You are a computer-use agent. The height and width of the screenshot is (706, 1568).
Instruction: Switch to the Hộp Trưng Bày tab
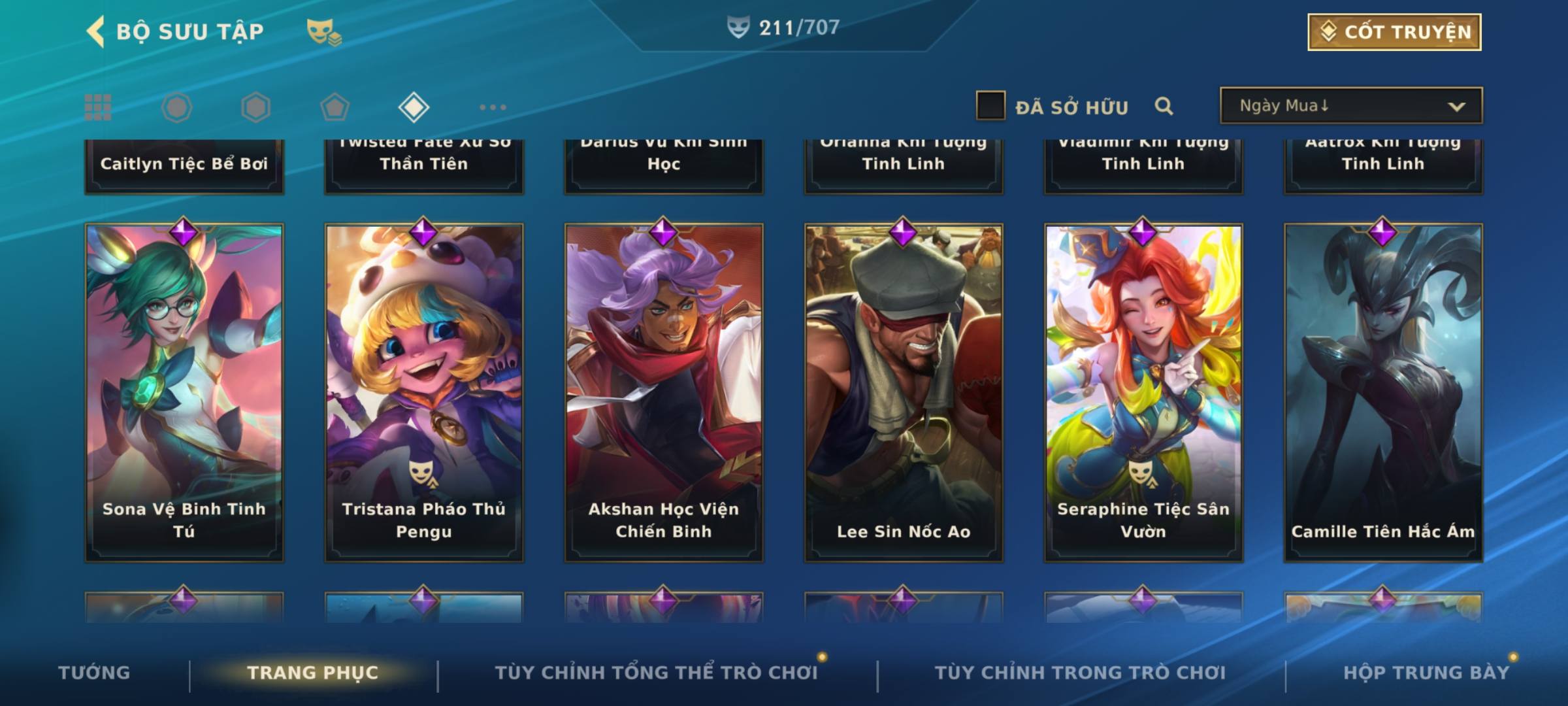(x=1426, y=672)
